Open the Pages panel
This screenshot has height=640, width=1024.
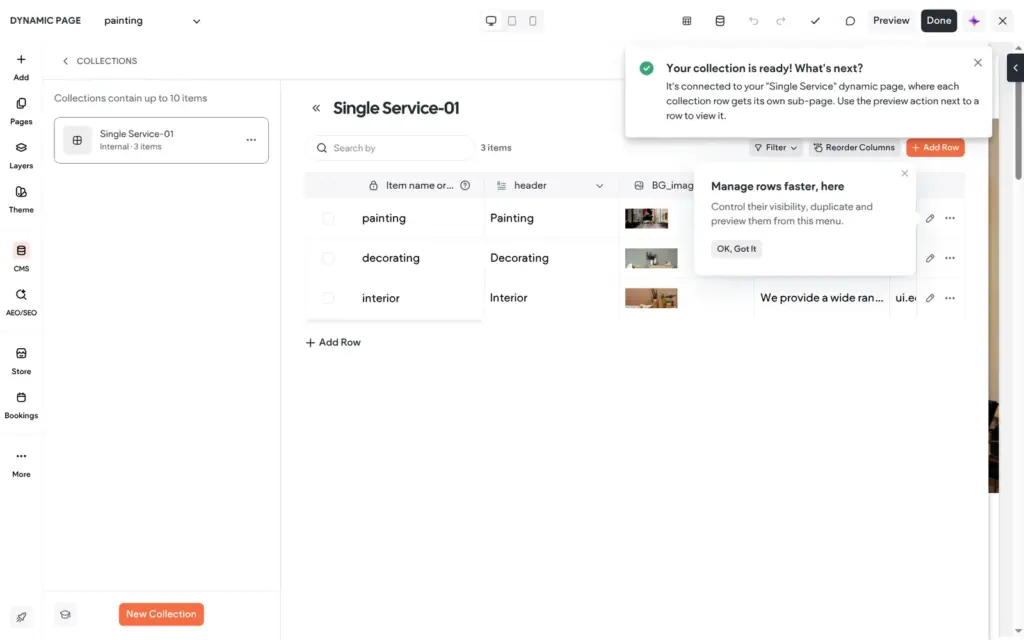(x=21, y=112)
